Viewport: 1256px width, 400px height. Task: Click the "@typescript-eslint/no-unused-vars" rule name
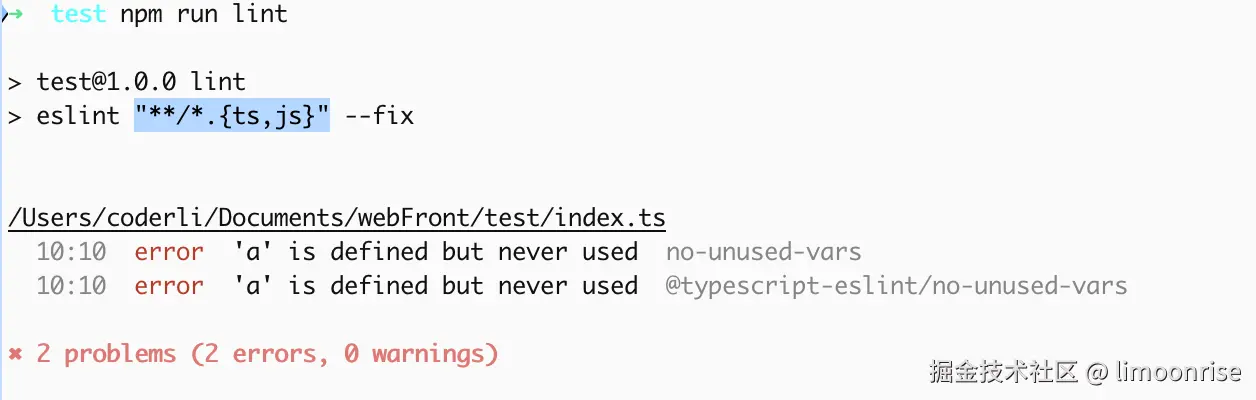click(x=896, y=286)
